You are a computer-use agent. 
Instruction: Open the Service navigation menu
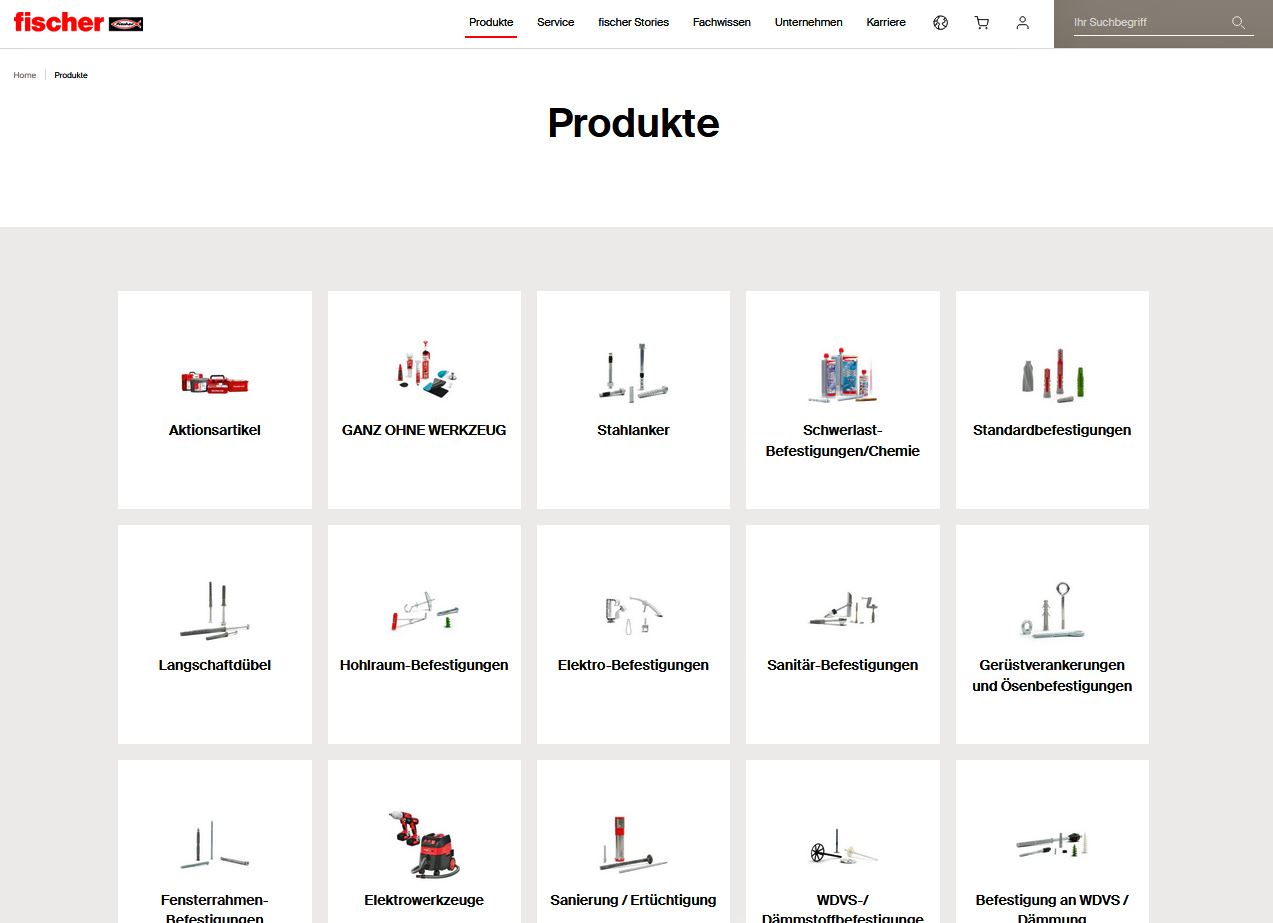[555, 23]
